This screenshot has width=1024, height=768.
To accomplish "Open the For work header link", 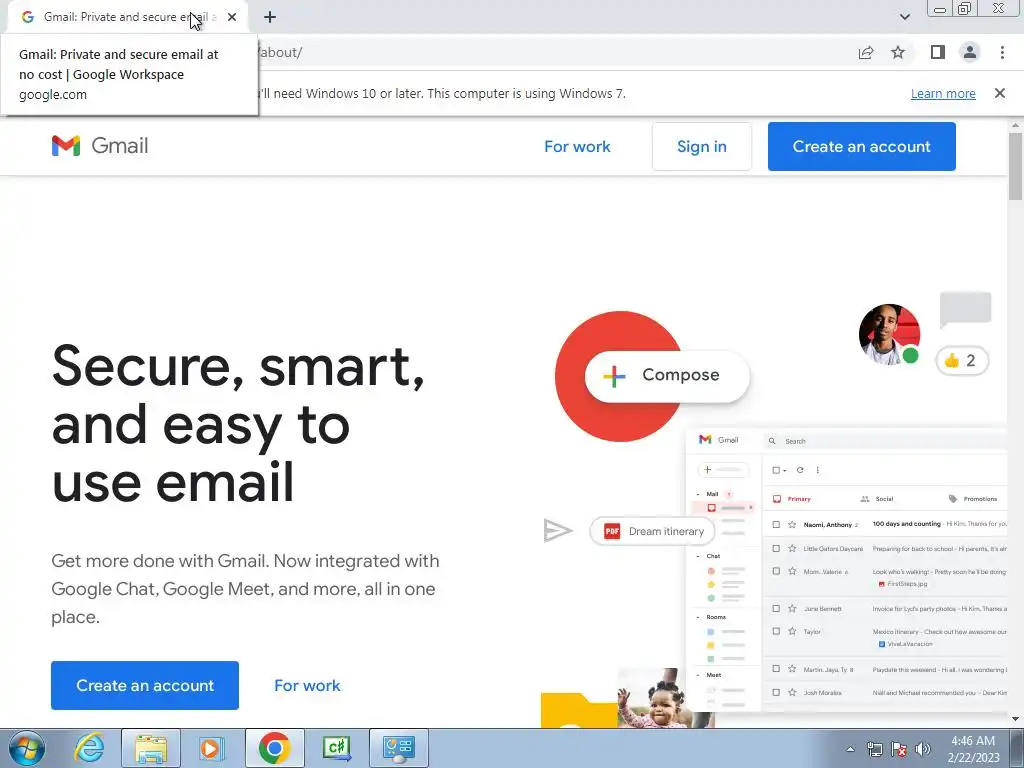I will coord(577,146).
